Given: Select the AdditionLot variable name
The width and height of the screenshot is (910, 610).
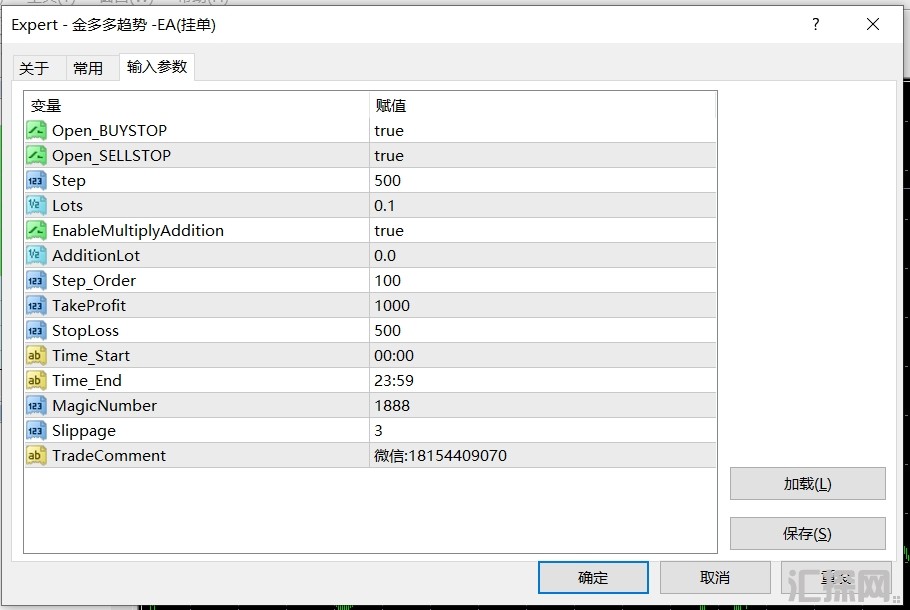Looking at the screenshot, I should (x=96, y=255).
